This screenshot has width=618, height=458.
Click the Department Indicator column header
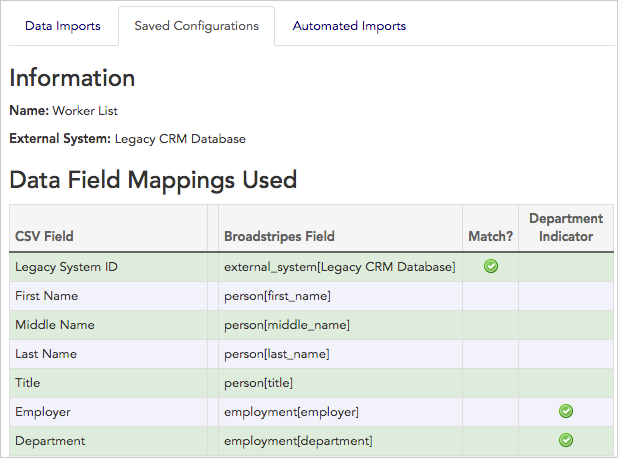tap(566, 228)
